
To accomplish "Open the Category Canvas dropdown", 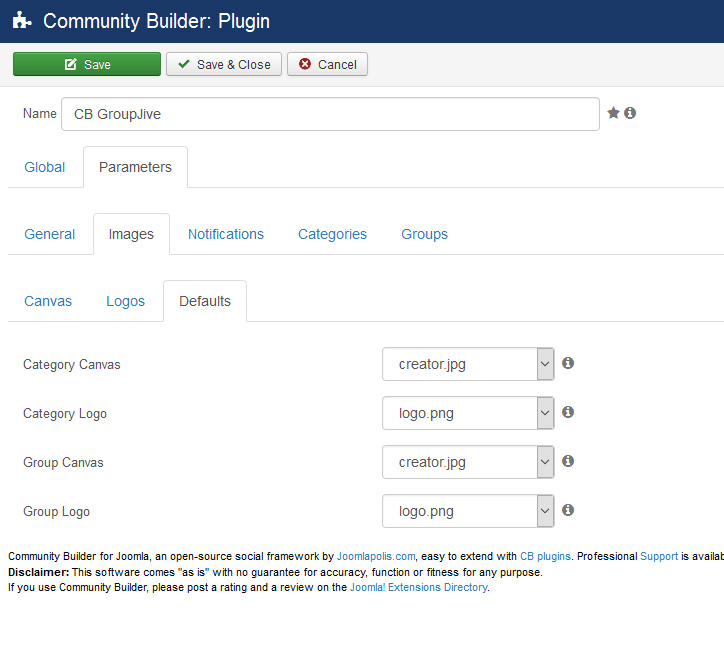I will [468, 364].
